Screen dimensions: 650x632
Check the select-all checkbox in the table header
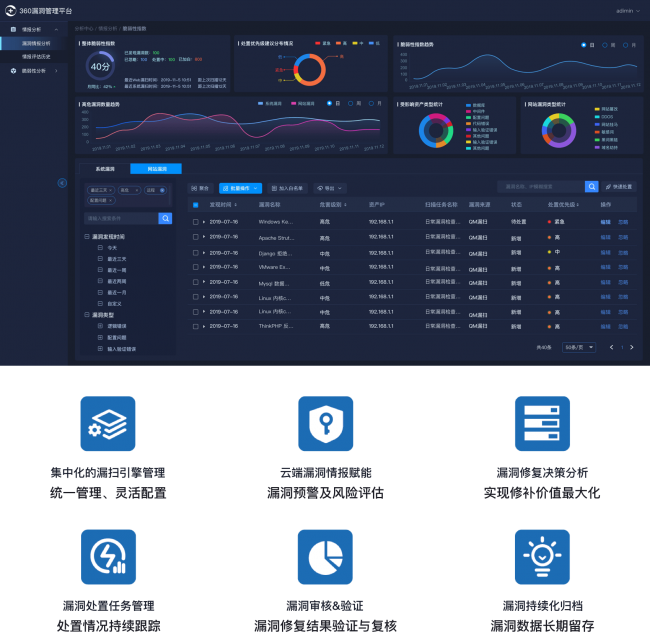196,205
